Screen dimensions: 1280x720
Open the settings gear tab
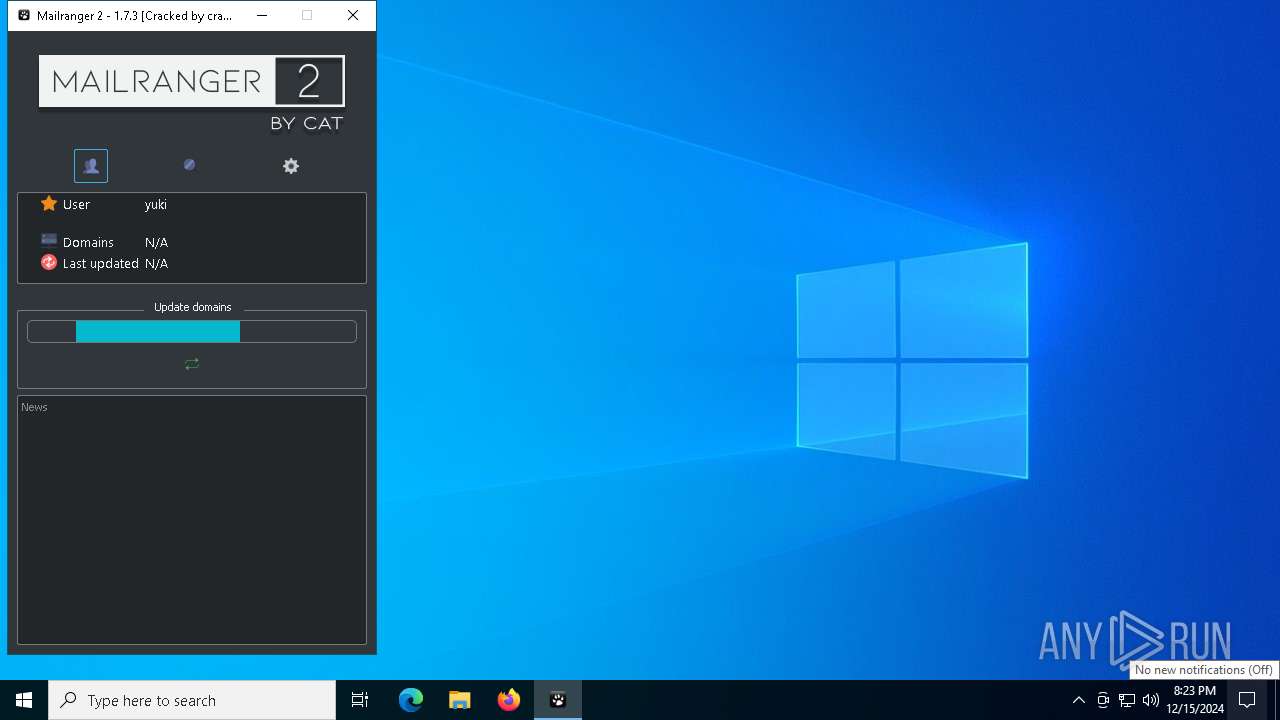pos(291,166)
